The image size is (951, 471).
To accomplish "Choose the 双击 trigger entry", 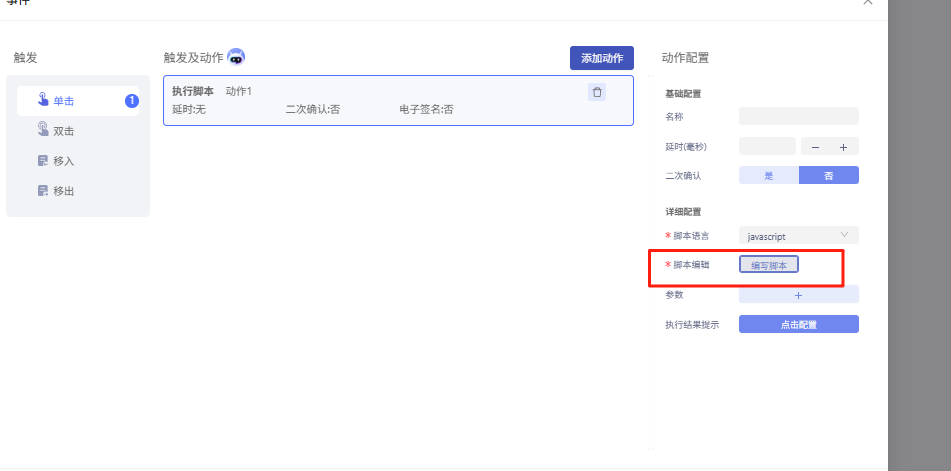I will 78,131.
